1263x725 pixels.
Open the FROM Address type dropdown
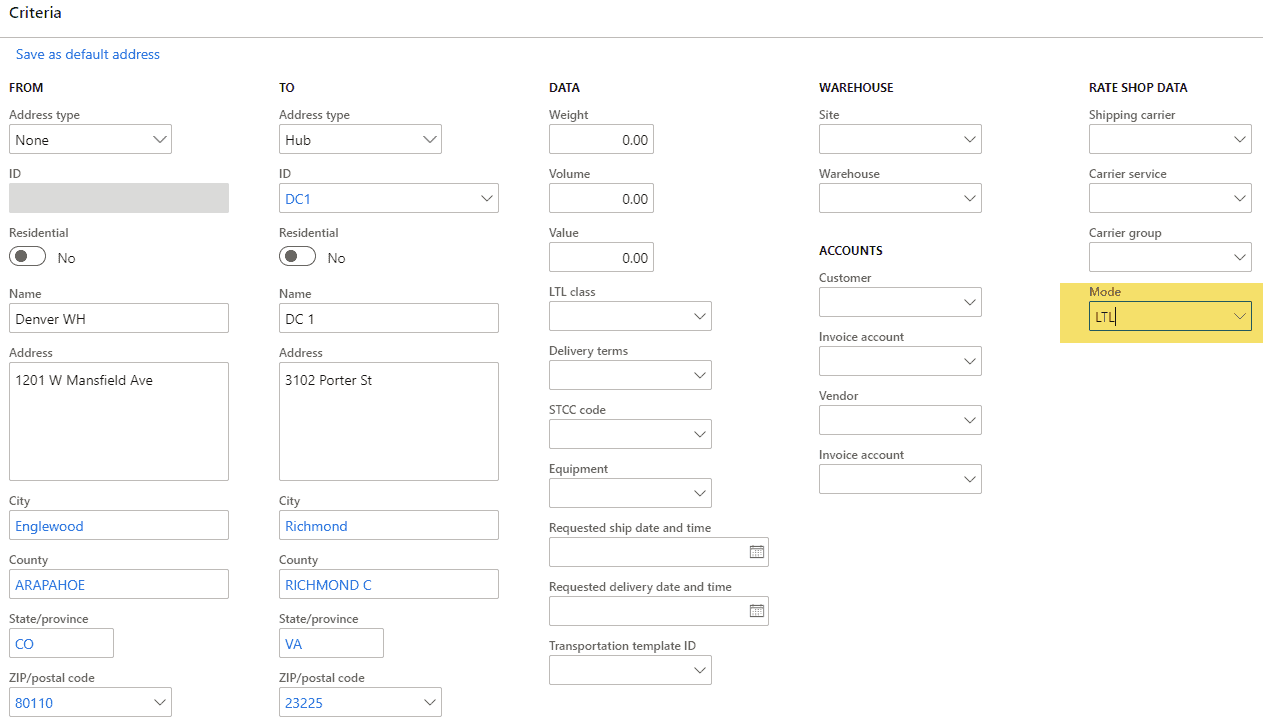click(160, 140)
